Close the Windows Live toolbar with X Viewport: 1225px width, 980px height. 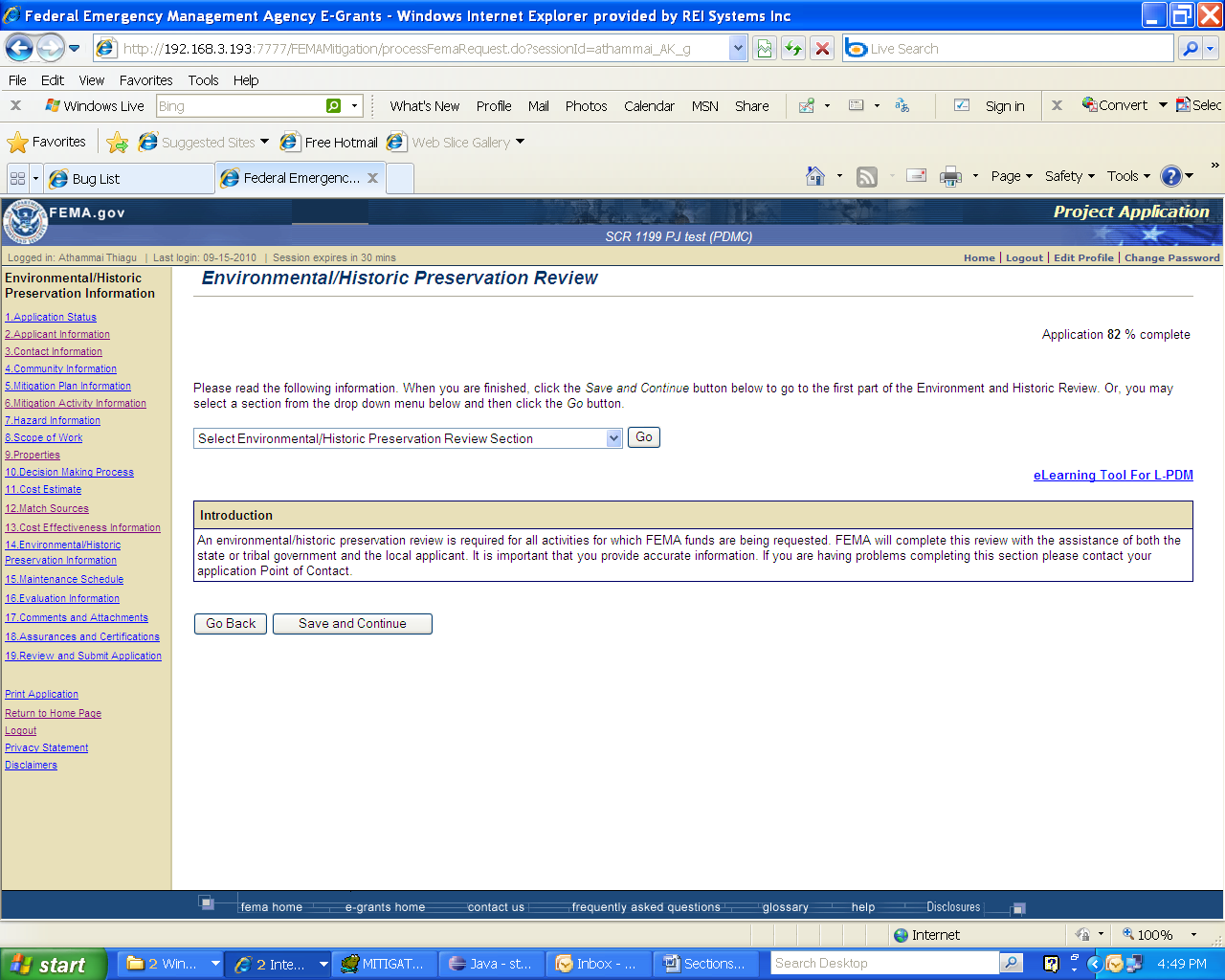pos(15,105)
